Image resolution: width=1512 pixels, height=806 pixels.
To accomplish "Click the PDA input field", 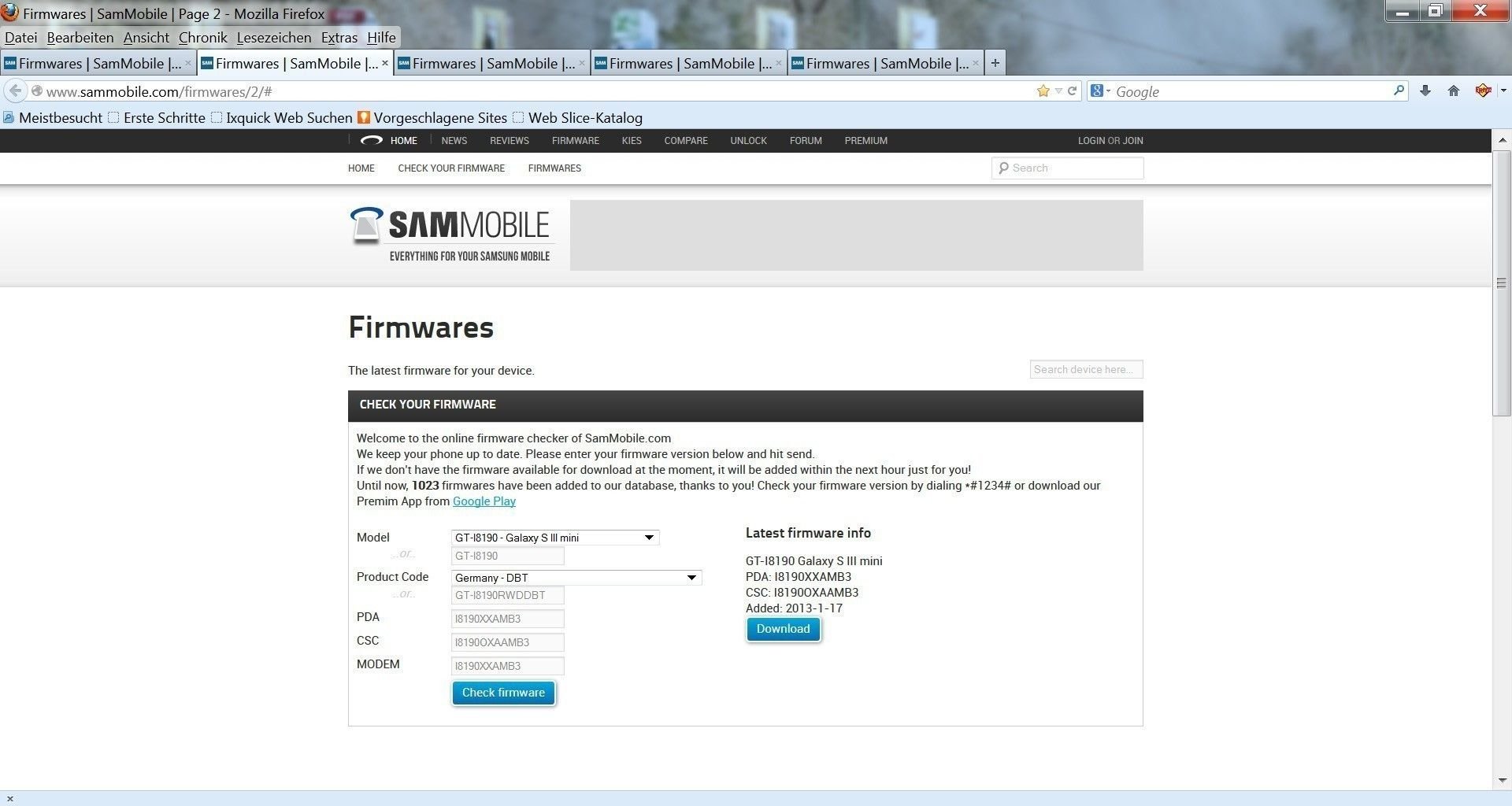I will coord(508,619).
